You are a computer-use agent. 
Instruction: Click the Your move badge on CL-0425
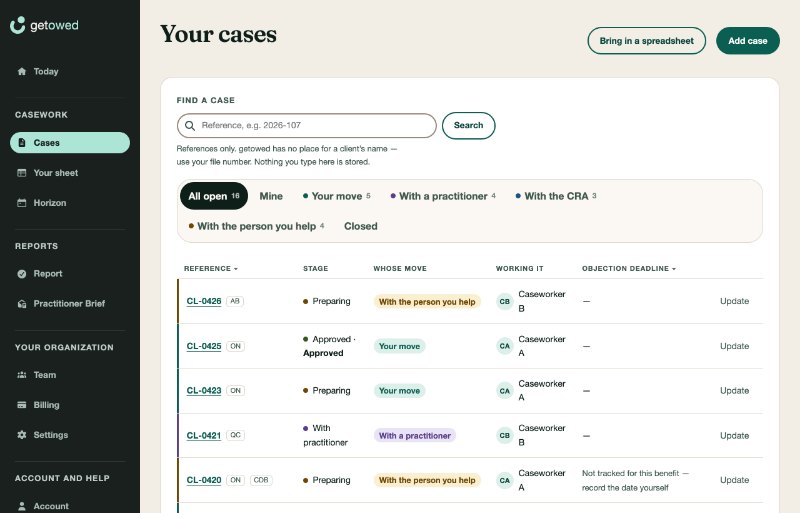[399, 346]
